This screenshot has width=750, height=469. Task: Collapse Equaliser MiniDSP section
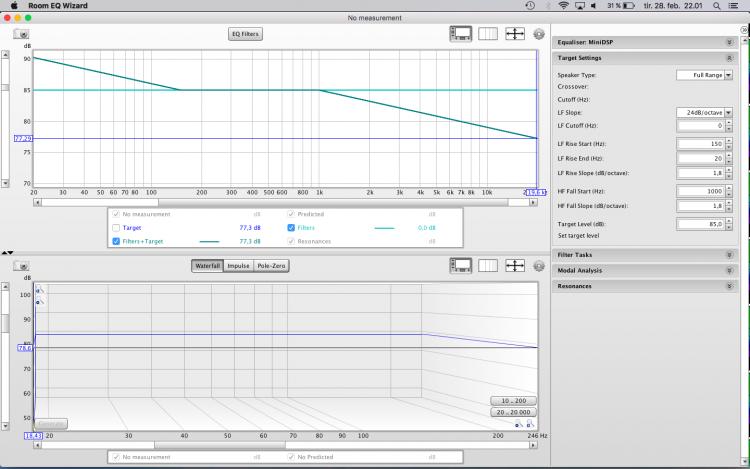(729, 43)
